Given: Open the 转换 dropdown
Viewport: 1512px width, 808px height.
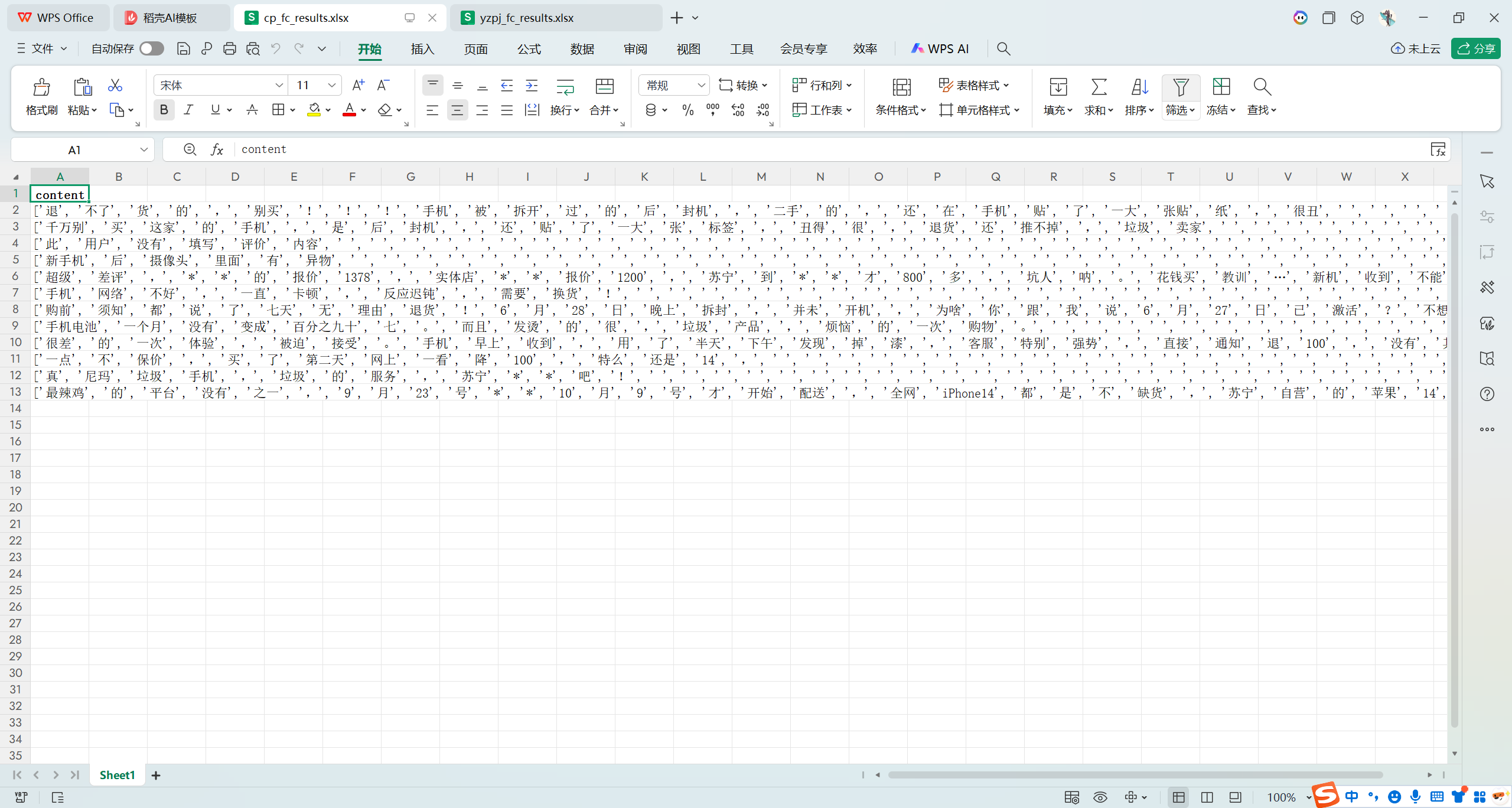Looking at the screenshot, I should 743,86.
